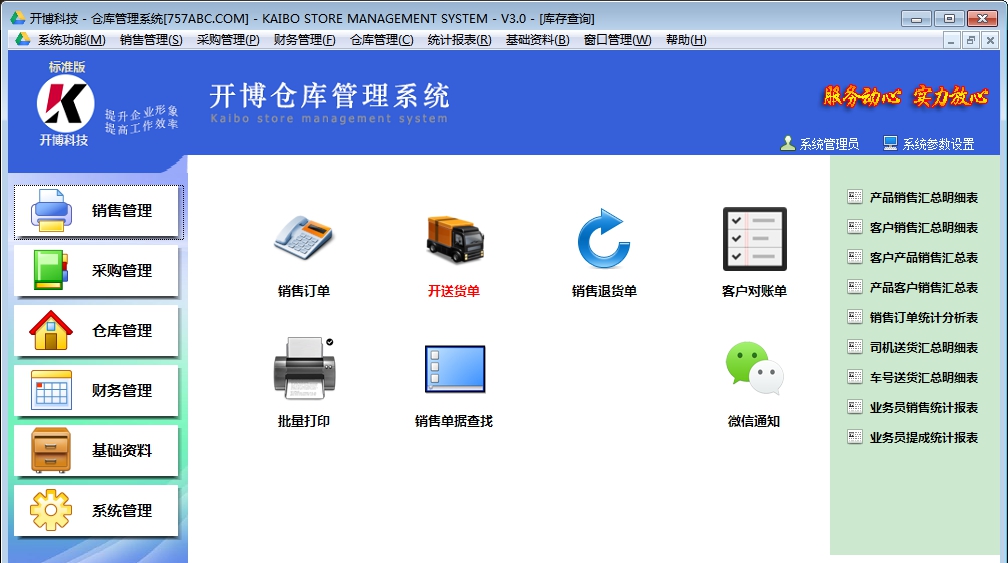This screenshot has width=1008, height=563.
Task: Select 系统管理 in the left sidebar
Action: point(96,511)
